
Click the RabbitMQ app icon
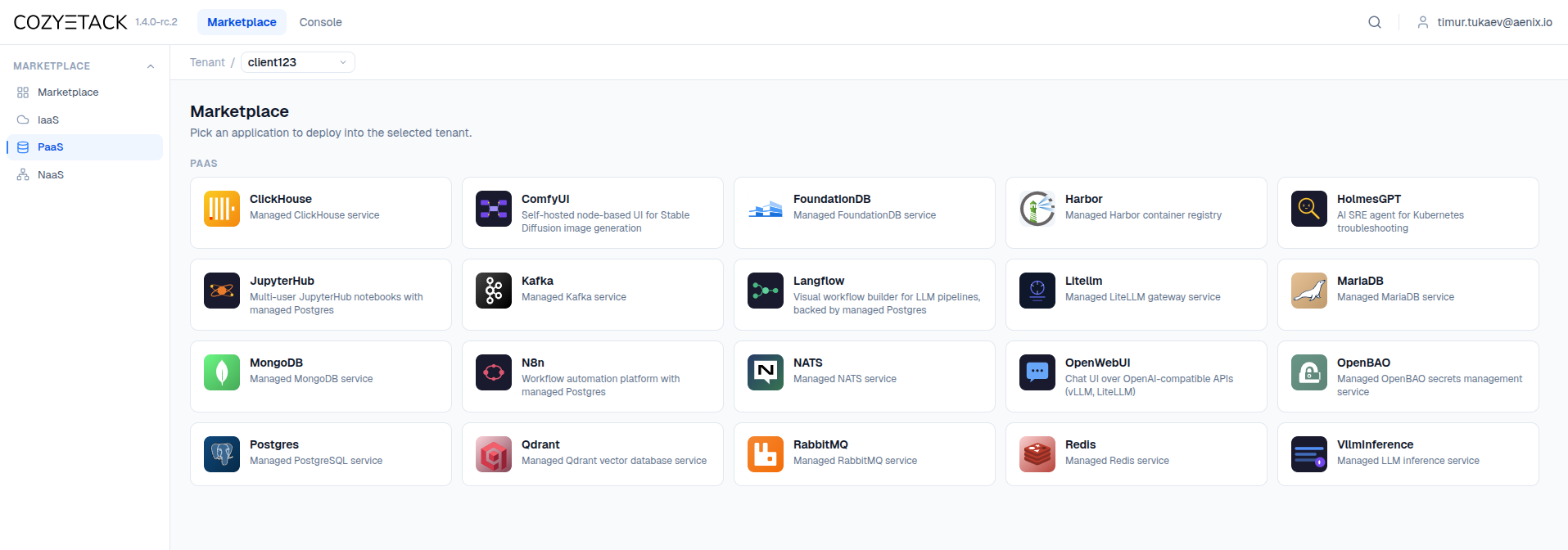pyautogui.click(x=766, y=454)
